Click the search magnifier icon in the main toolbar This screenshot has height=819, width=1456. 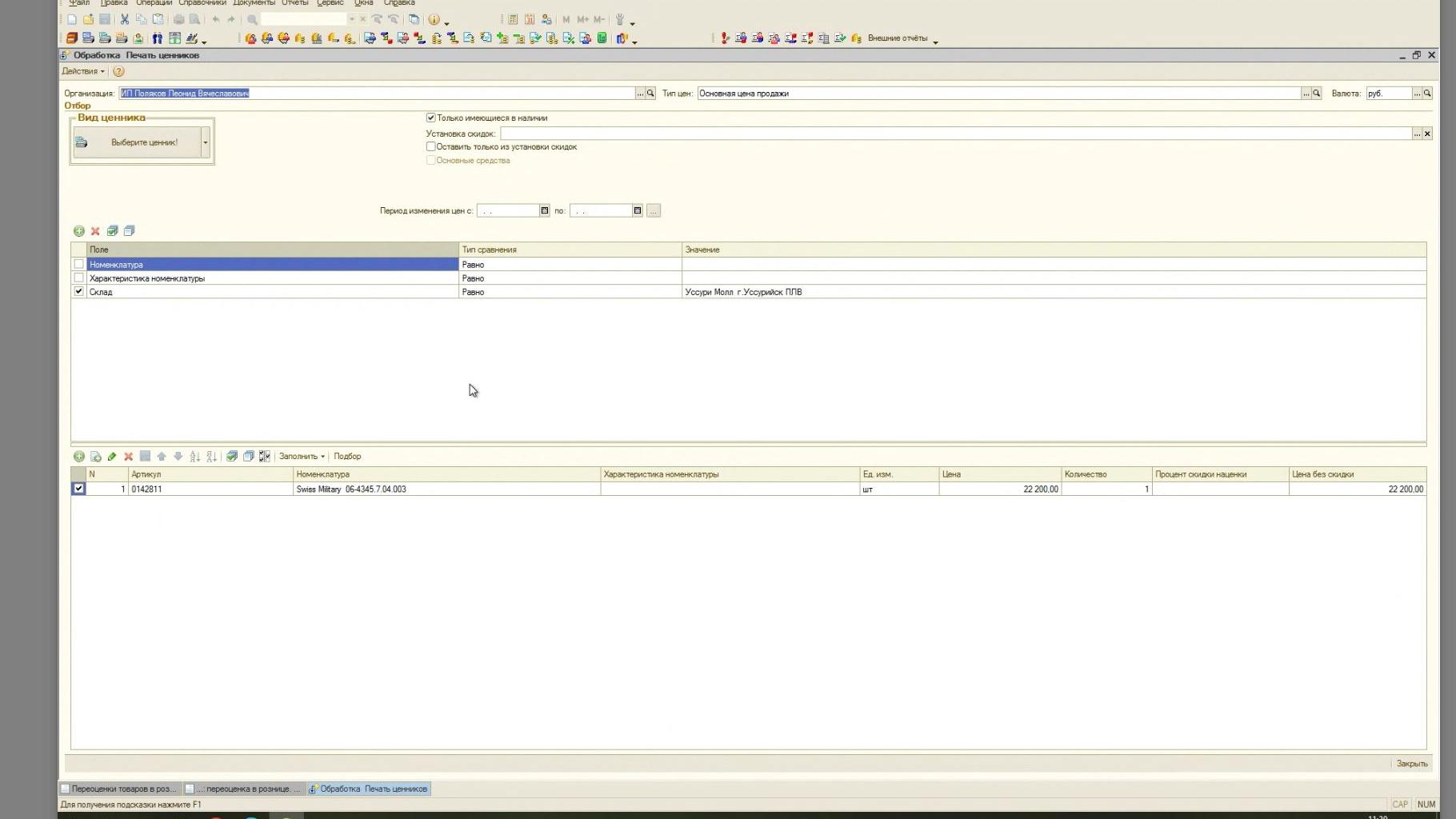(252, 19)
